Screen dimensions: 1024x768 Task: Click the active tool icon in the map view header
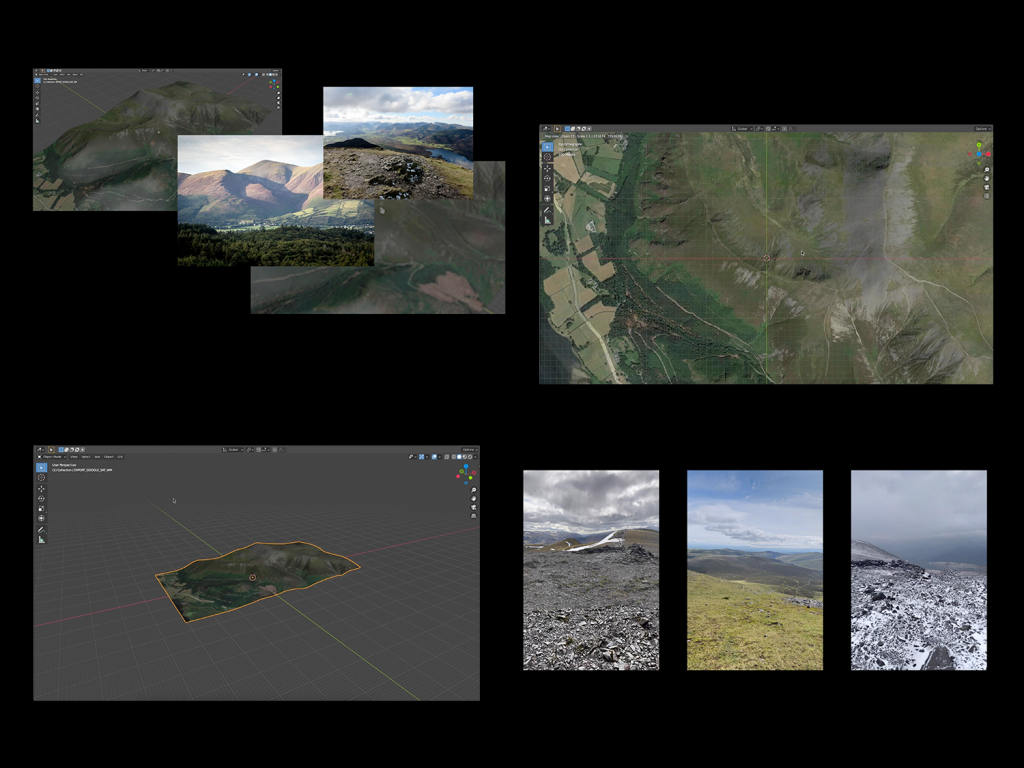pos(557,129)
